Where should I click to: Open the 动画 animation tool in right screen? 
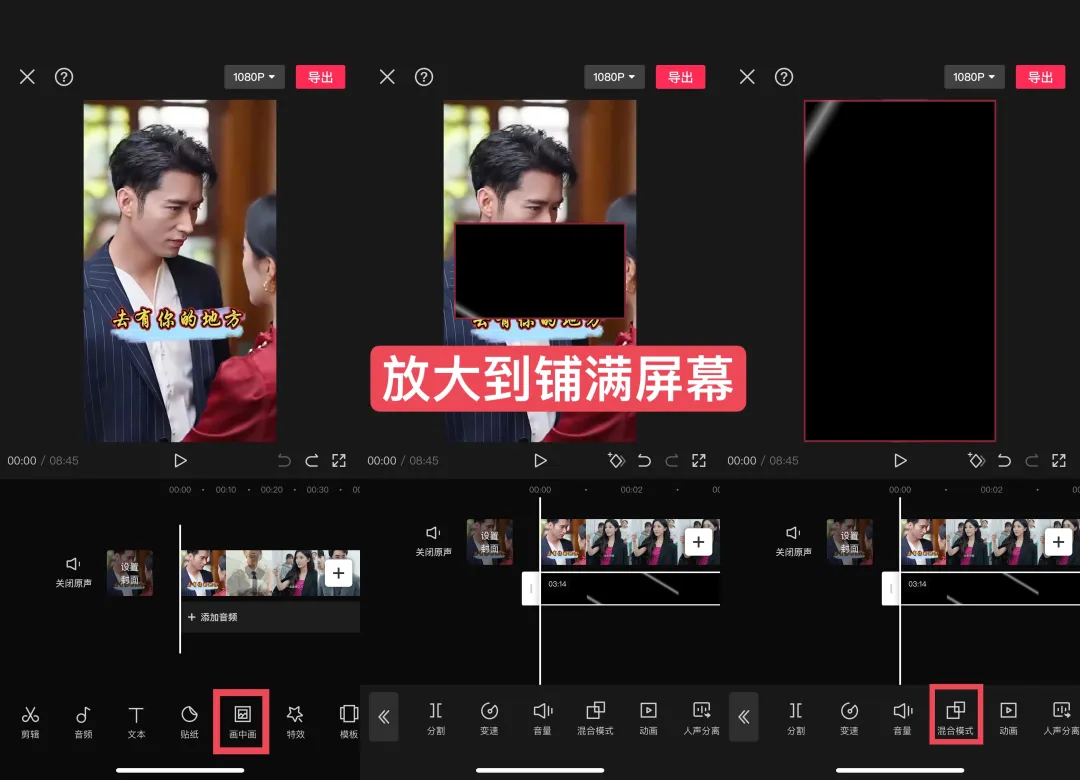tap(1008, 718)
